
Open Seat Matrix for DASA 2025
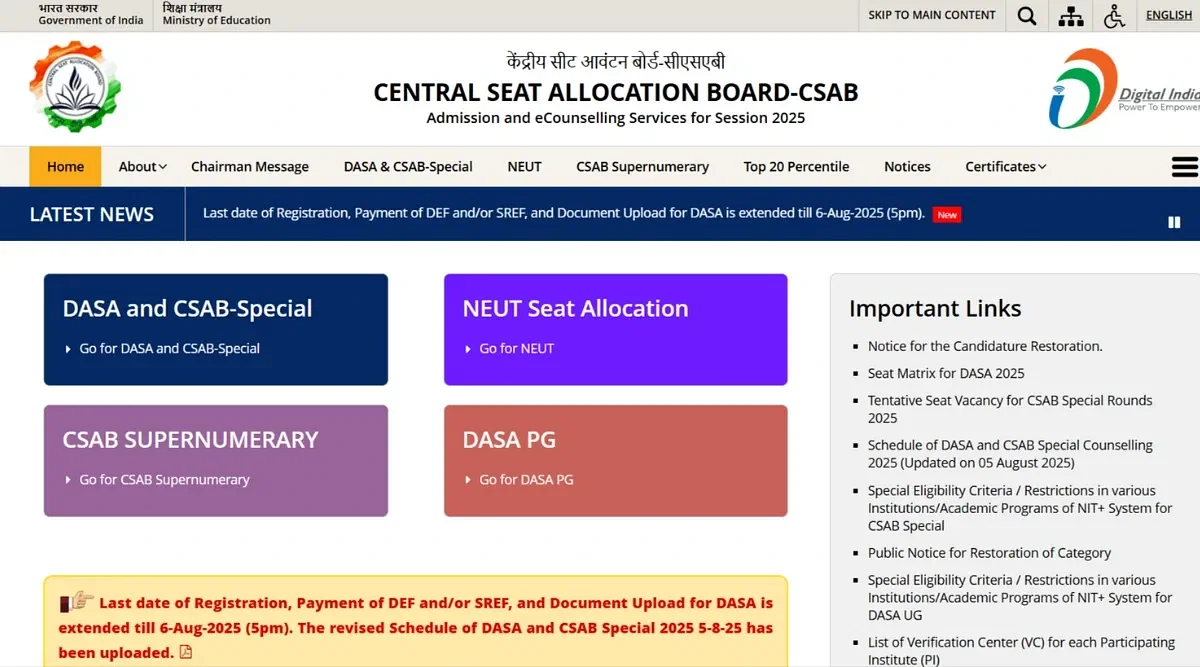point(946,373)
